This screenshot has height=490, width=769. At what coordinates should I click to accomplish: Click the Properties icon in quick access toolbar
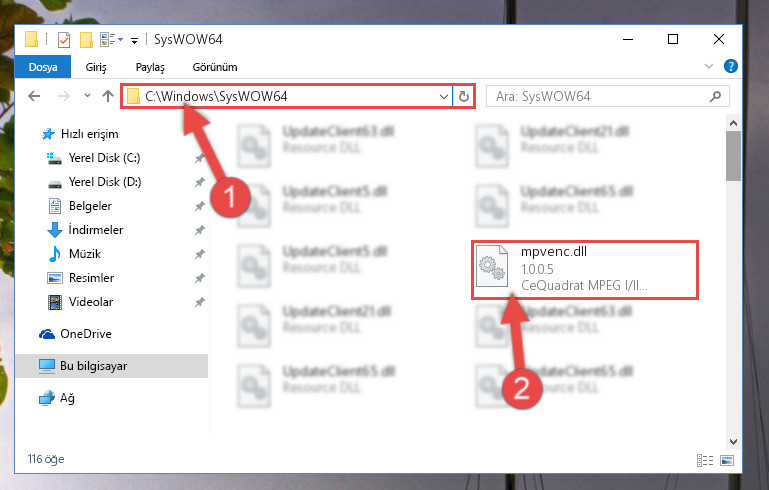click(x=64, y=40)
